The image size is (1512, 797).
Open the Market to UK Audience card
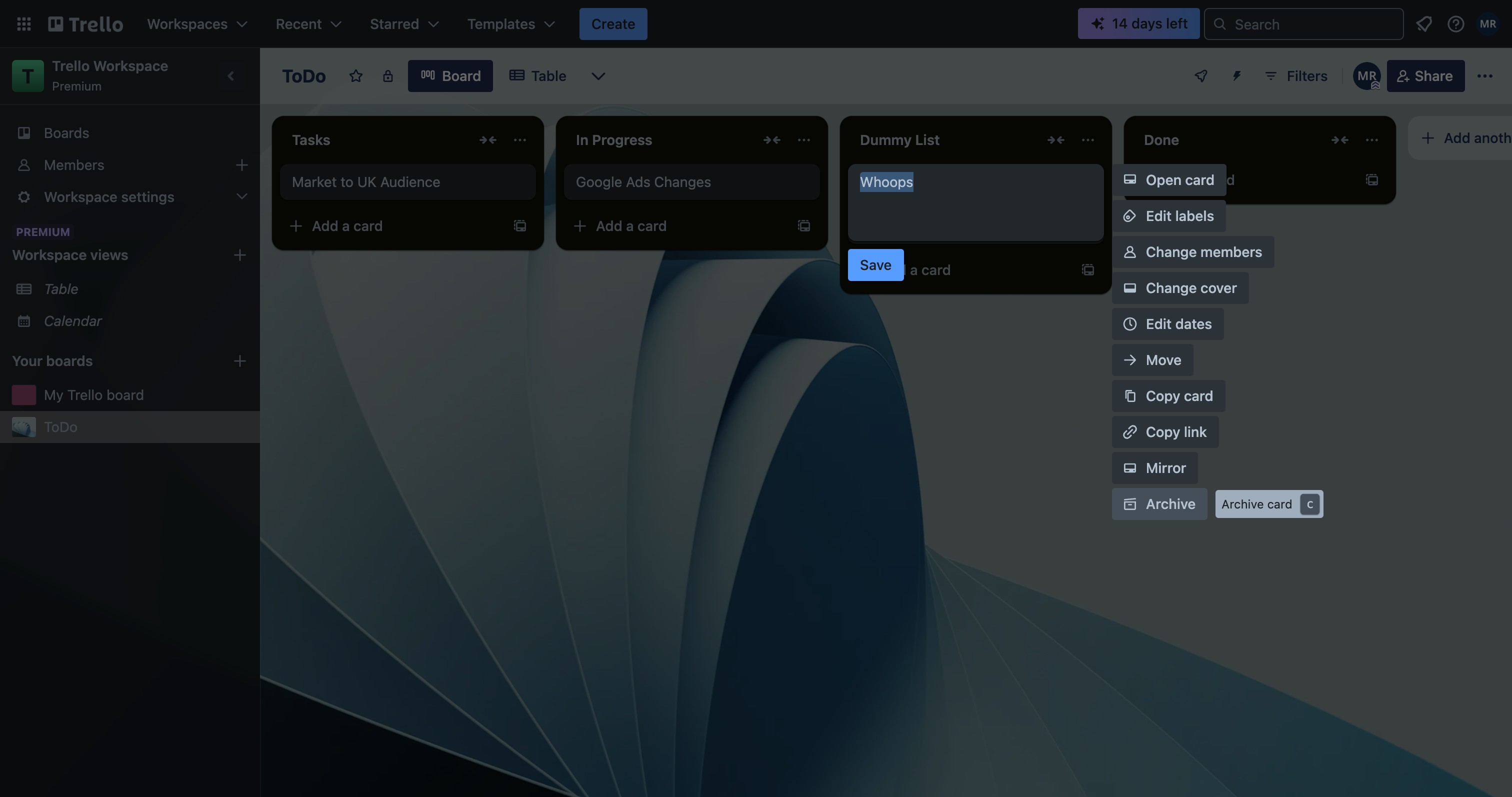point(408,182)
